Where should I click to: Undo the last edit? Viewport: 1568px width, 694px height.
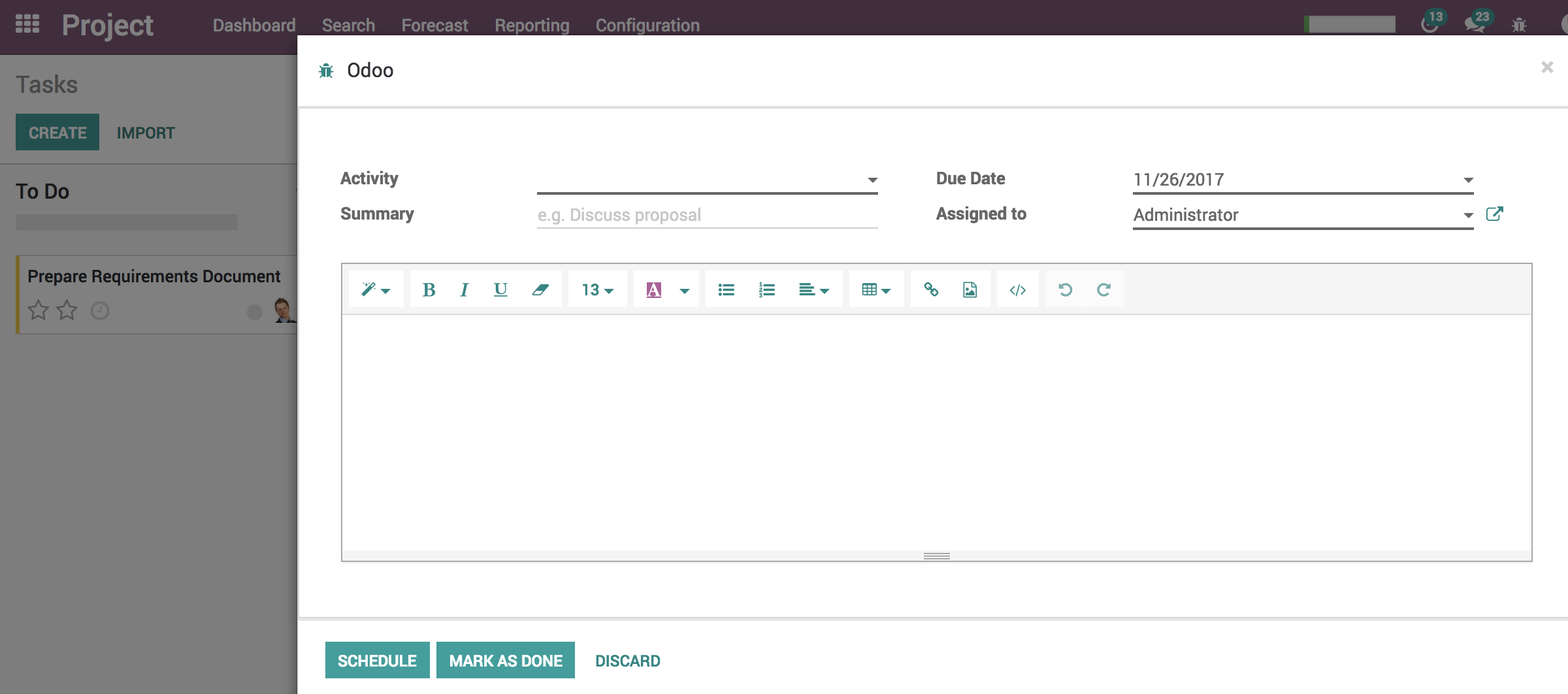(x=1065, y=289)
